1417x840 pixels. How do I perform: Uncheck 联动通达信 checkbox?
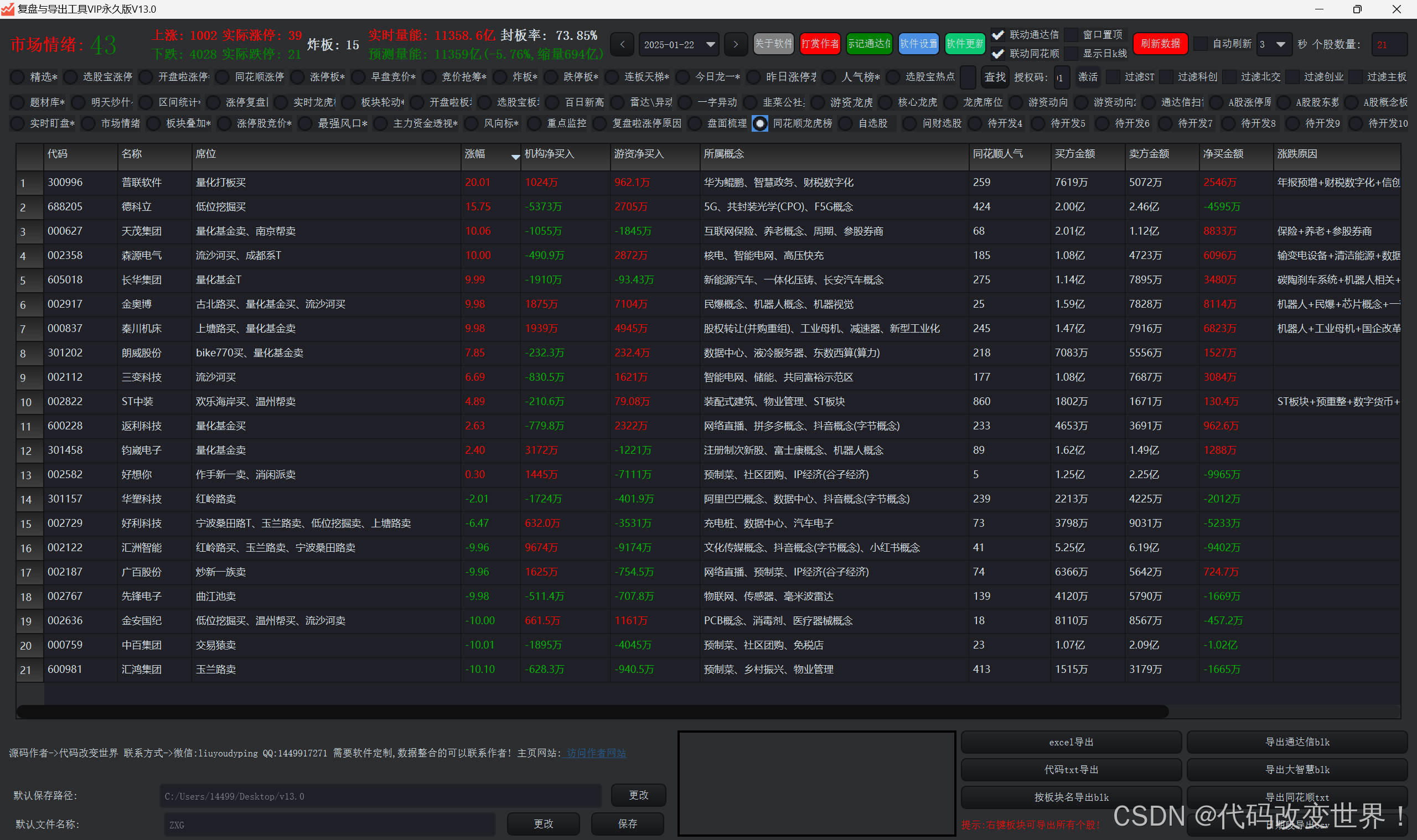998,35
